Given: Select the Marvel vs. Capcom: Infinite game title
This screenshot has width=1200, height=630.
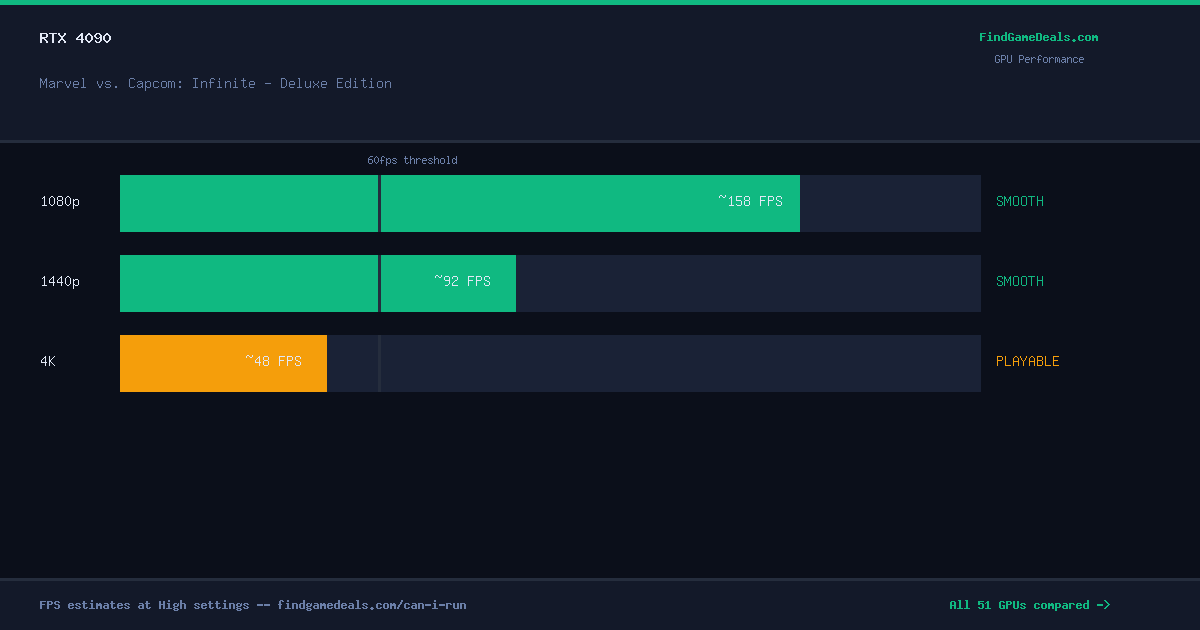Looking at the screenshot, I should click(215, 83).
